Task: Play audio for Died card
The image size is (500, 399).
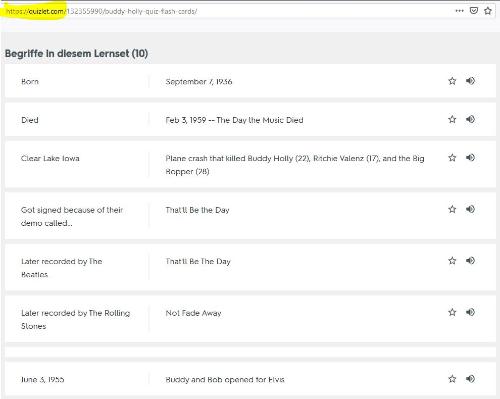Action: point(470,119)
